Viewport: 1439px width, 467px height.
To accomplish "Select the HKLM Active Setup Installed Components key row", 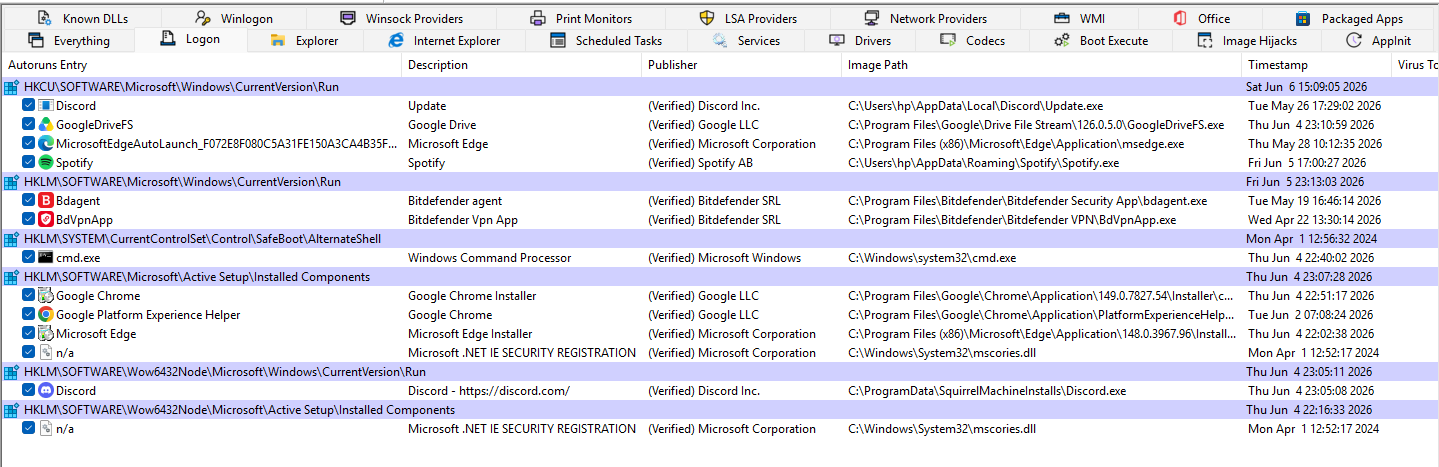I will pos(719,277).
